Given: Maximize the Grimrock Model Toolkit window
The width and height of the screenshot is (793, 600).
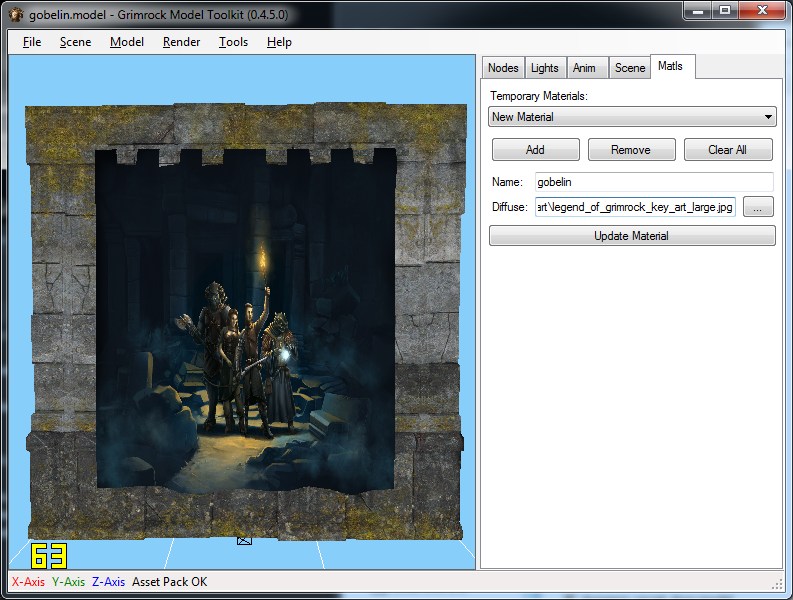Looking at the screenshot, I should [x=725, y=10].
